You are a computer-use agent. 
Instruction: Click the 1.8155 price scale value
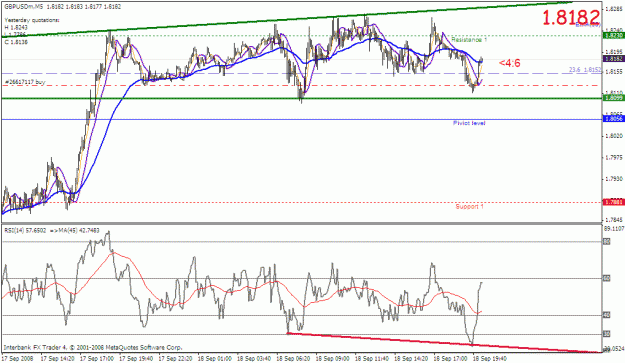[614, 73]
